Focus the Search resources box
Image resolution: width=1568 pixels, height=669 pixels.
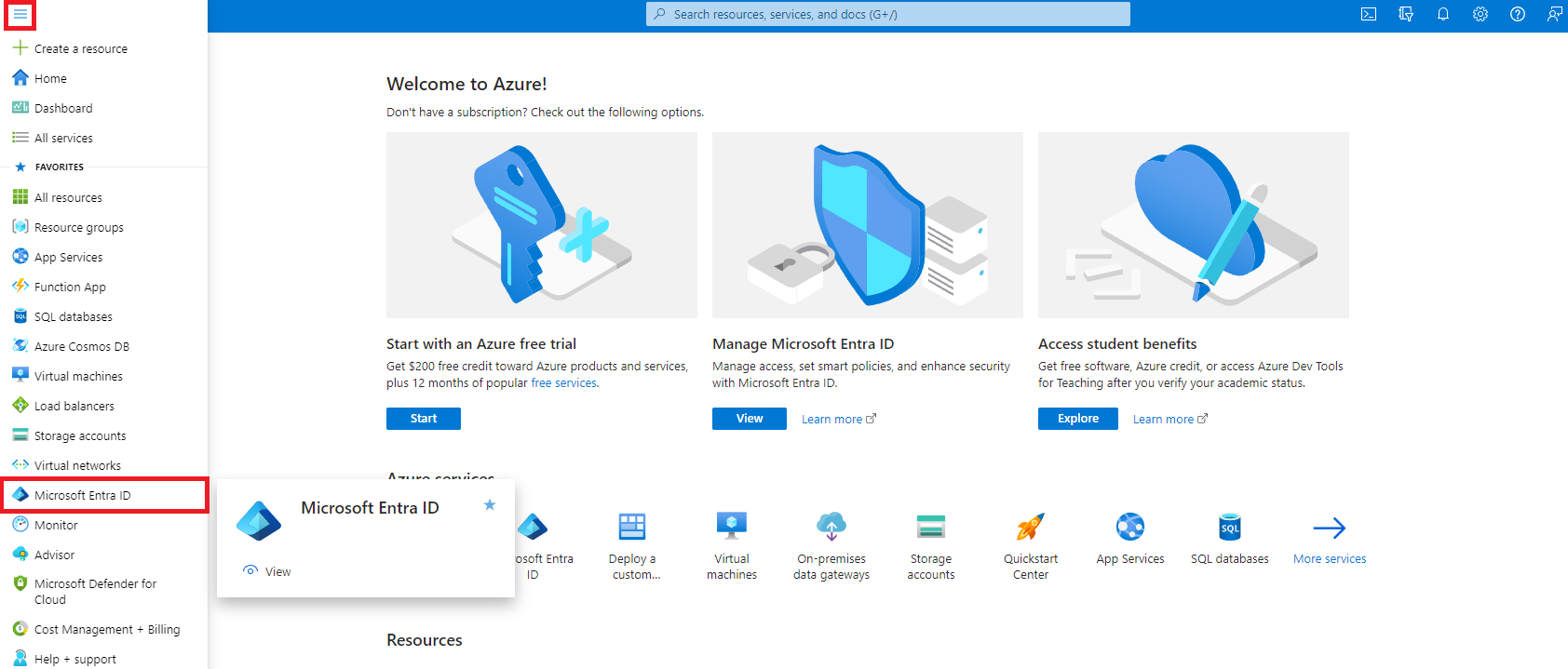tap(888, 14)
